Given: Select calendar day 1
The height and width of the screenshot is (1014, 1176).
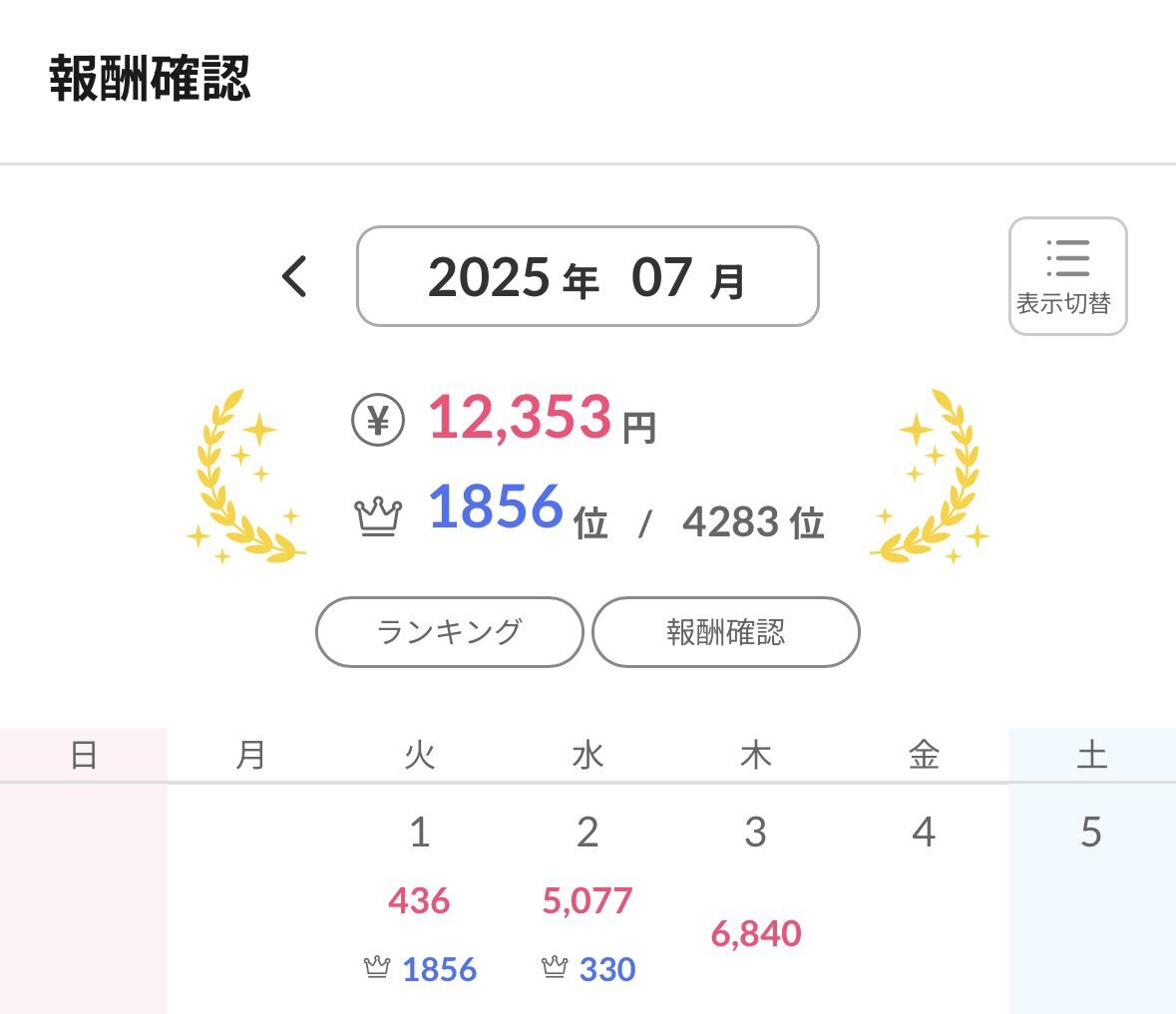Looking at the screenshot, I should tap(419, 832).
